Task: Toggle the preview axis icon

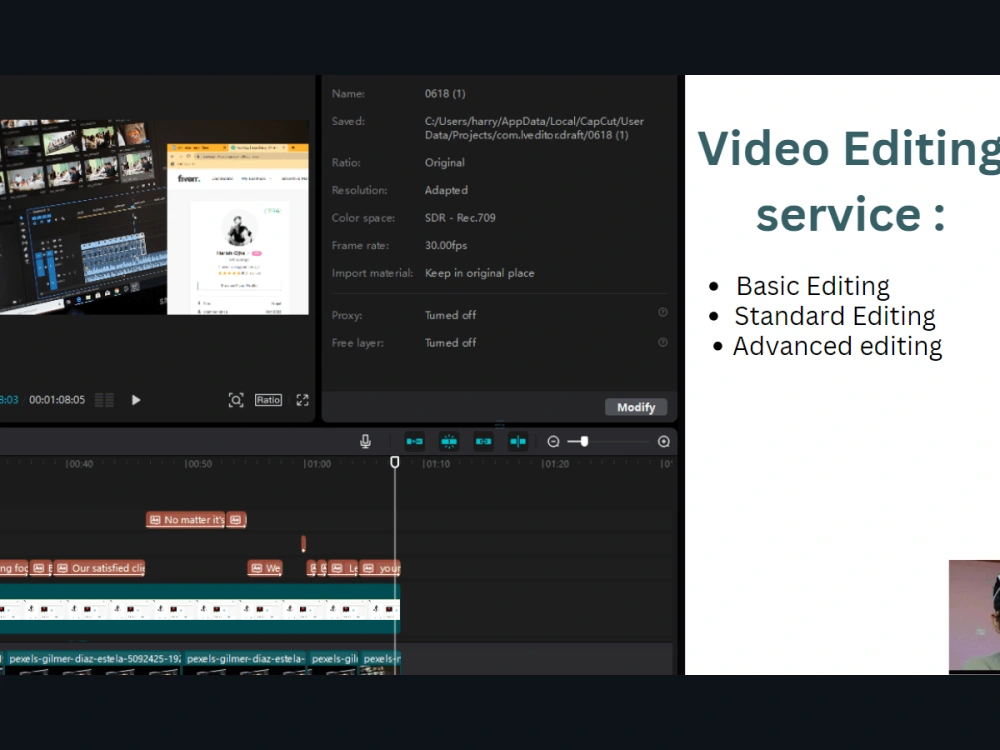Action: (518, 441)
